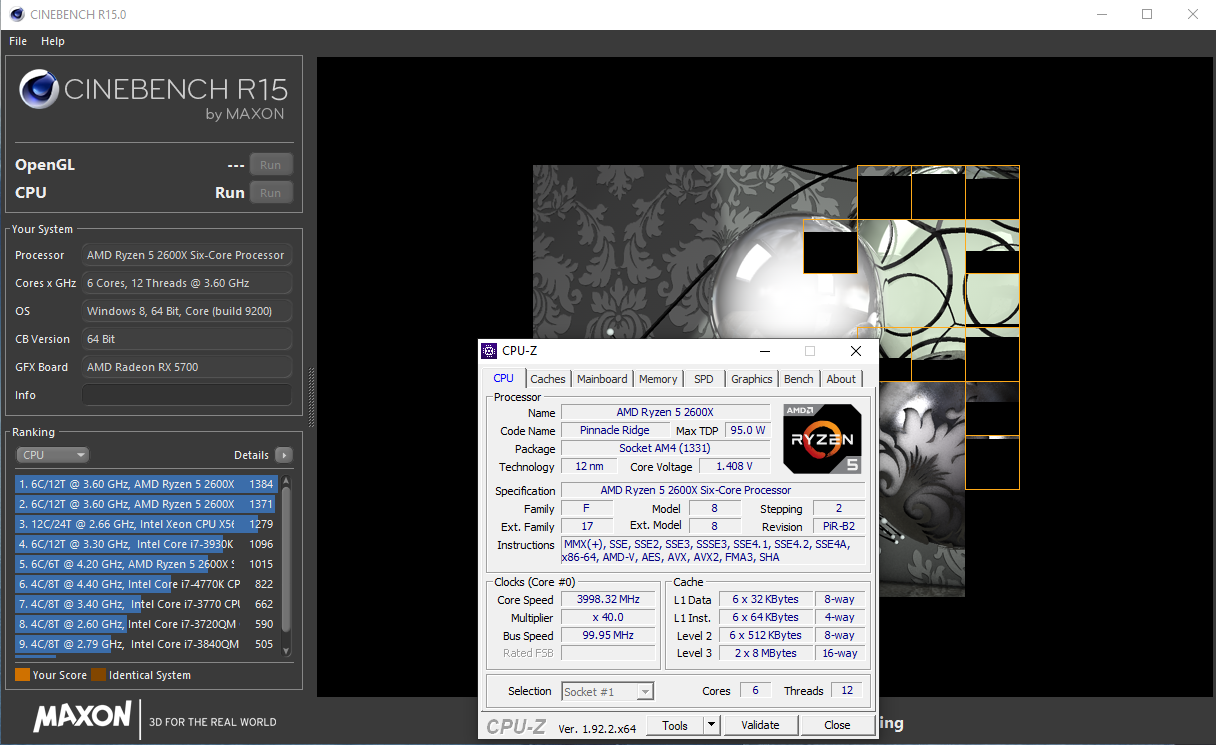Run the CPU benchmark
The width and height of the screenshot is (1216, 745).
(x=270, y=193)
